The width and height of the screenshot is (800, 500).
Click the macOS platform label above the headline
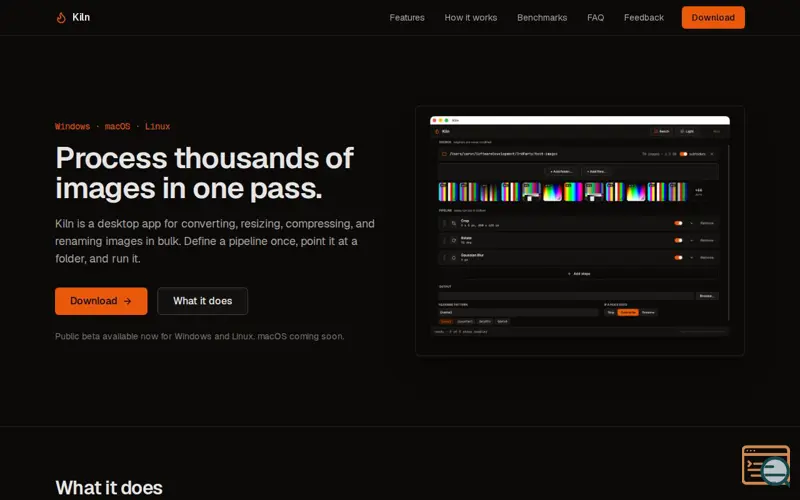coord(117,127)
